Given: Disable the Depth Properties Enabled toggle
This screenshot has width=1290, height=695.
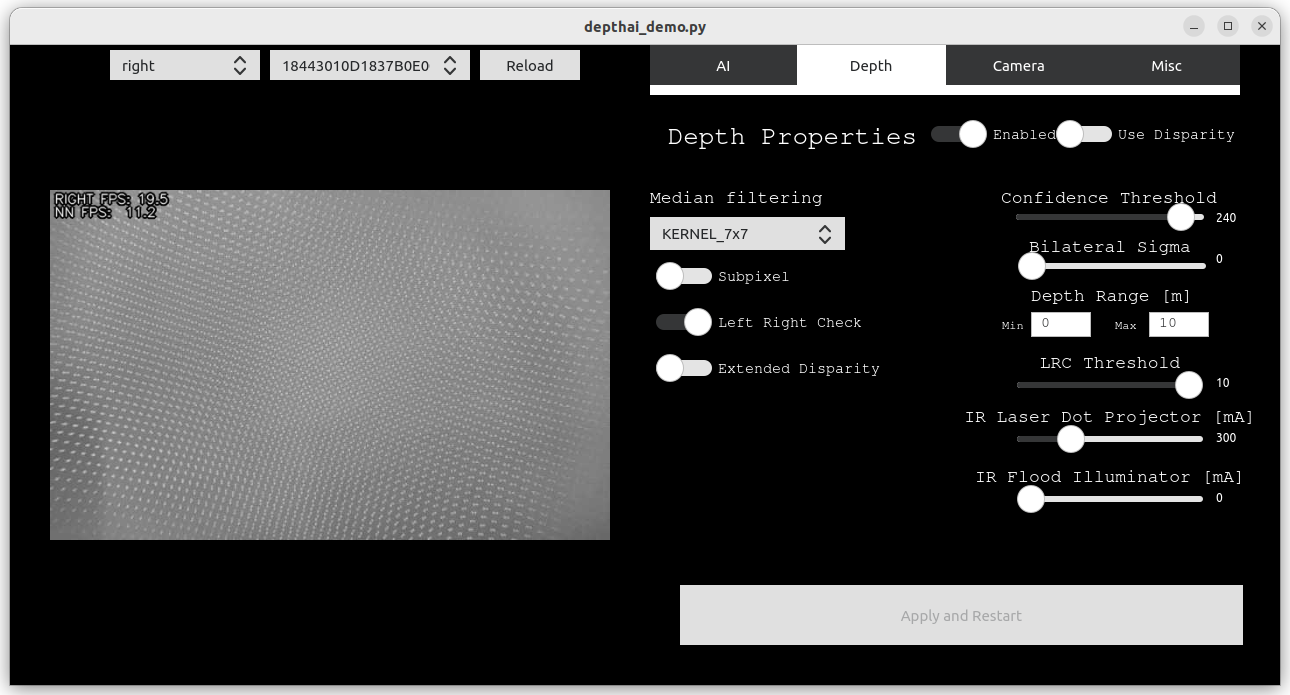Looking at the screenshot, I should (956, 133).
